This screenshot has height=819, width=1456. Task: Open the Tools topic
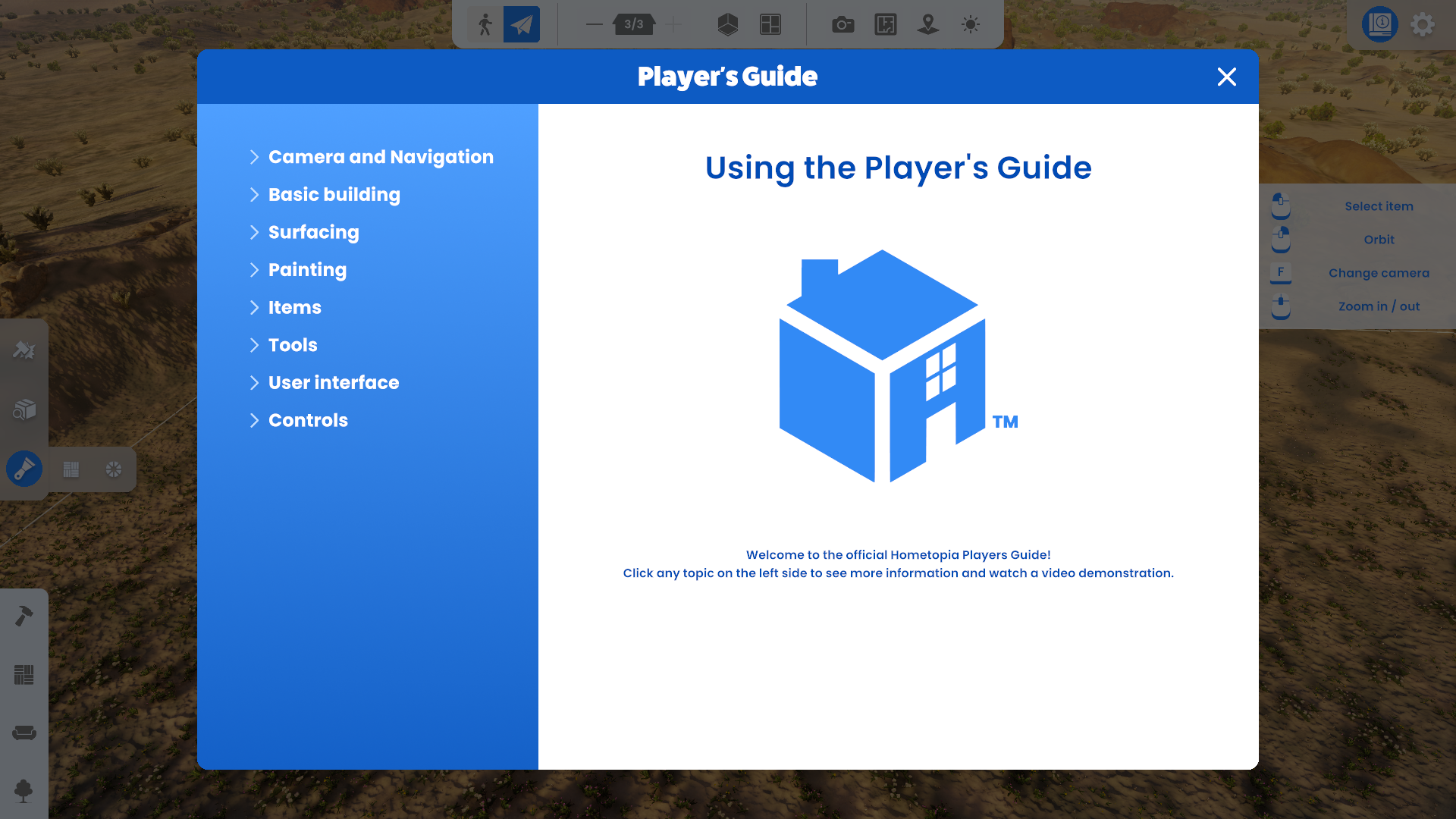coord(293,345)
